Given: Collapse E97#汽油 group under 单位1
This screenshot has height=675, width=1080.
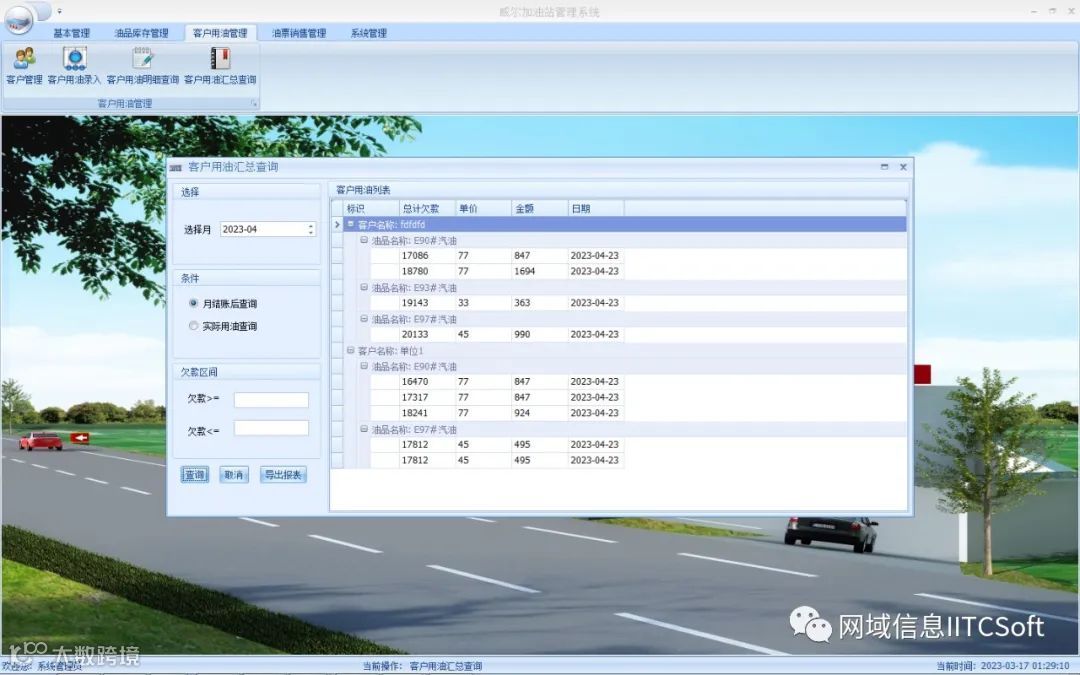Looking at the screenshot, I should (x=364, y=429).
